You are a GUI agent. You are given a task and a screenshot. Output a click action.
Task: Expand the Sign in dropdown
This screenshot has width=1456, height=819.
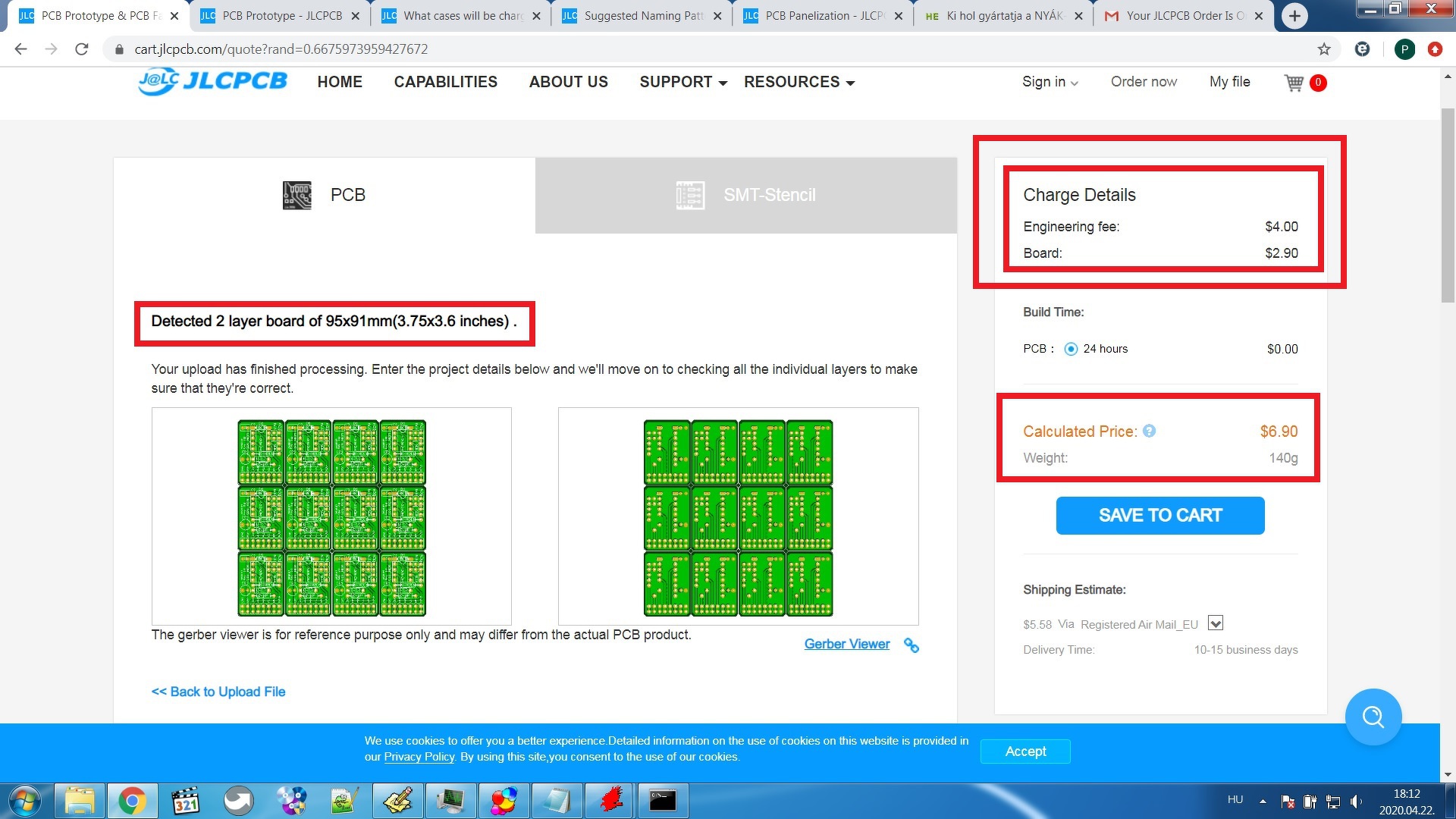pyautogui.click(x=1050, y=82)
